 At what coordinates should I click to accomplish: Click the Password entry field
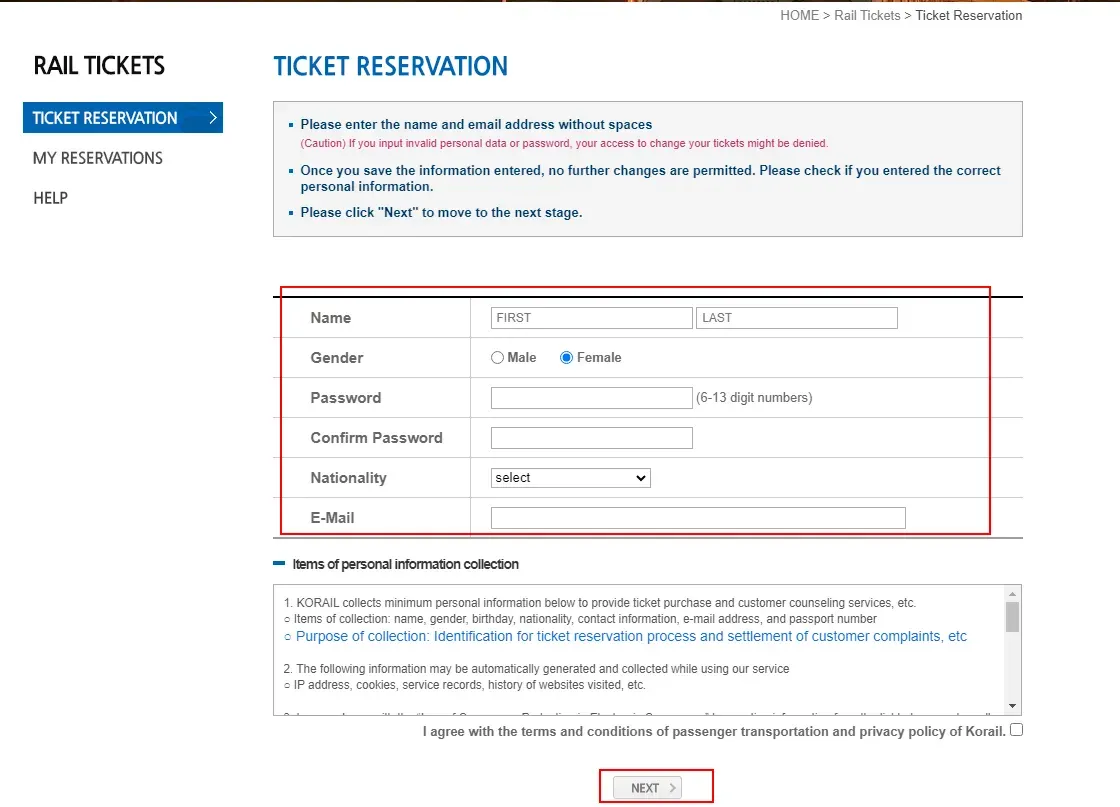coord(590,397)
